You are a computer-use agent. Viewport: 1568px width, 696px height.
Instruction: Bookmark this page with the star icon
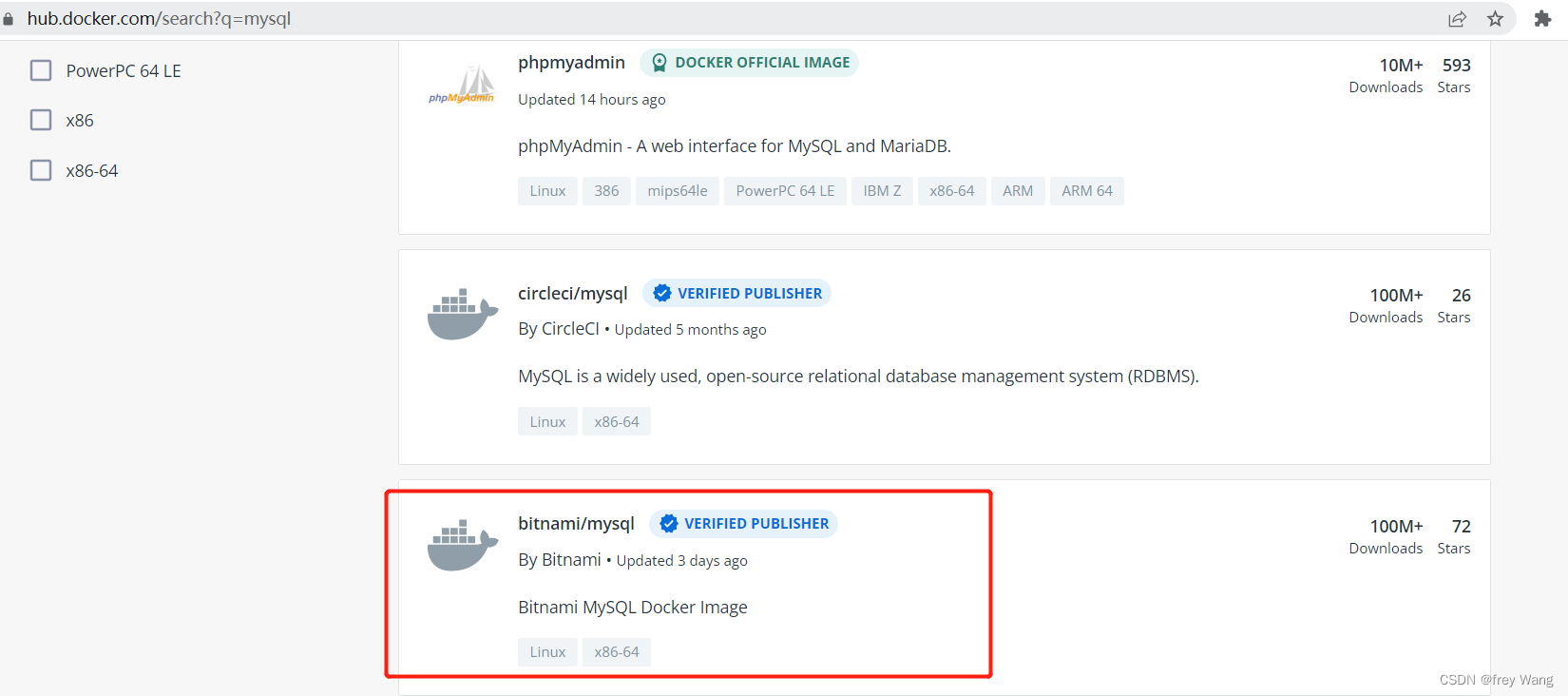point(1495,19)
